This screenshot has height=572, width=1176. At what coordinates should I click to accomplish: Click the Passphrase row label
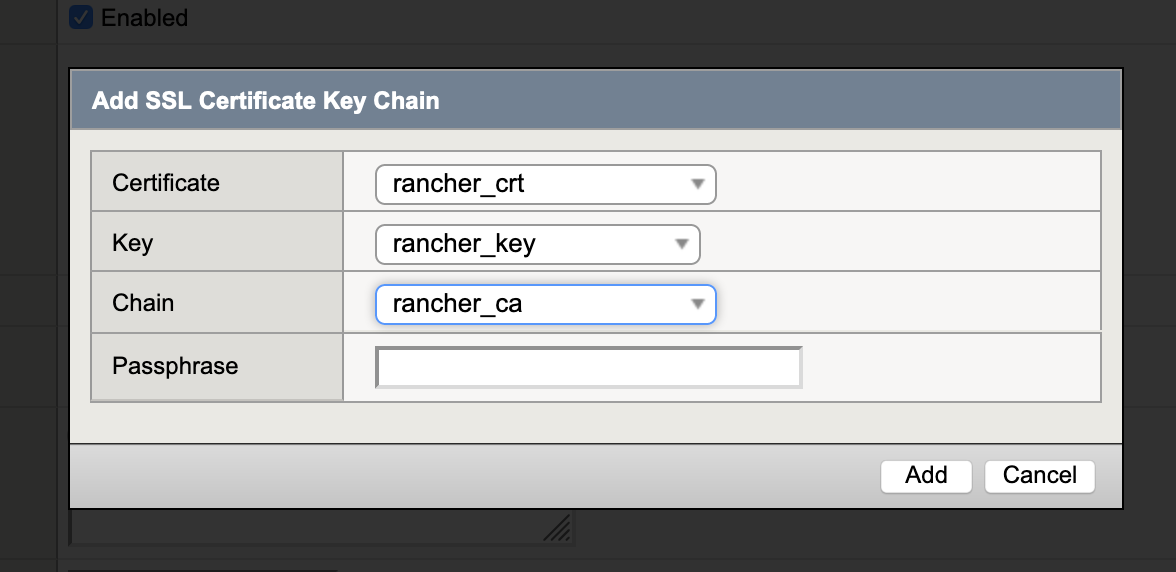pos(175,366)
